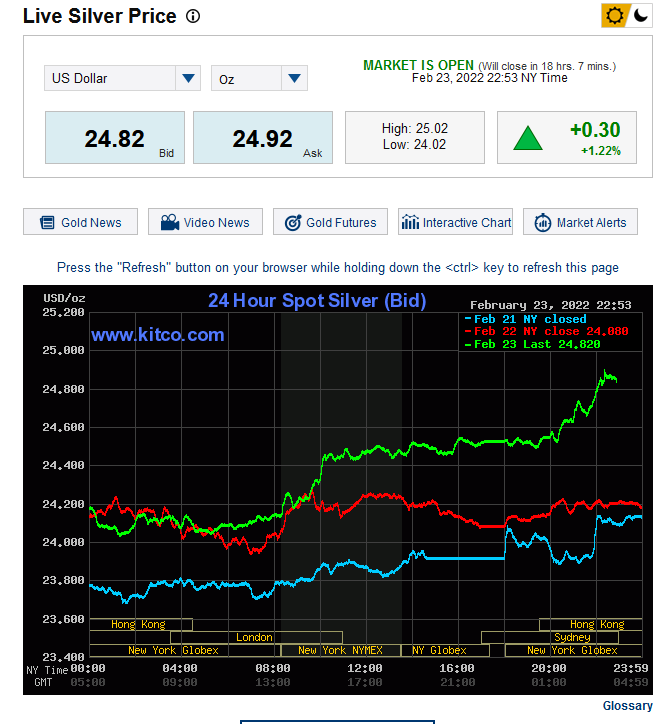Screen dimensions: 665x724
Task: Click the MARKET IS OPEN status text
Action: [x=418, y=65]
